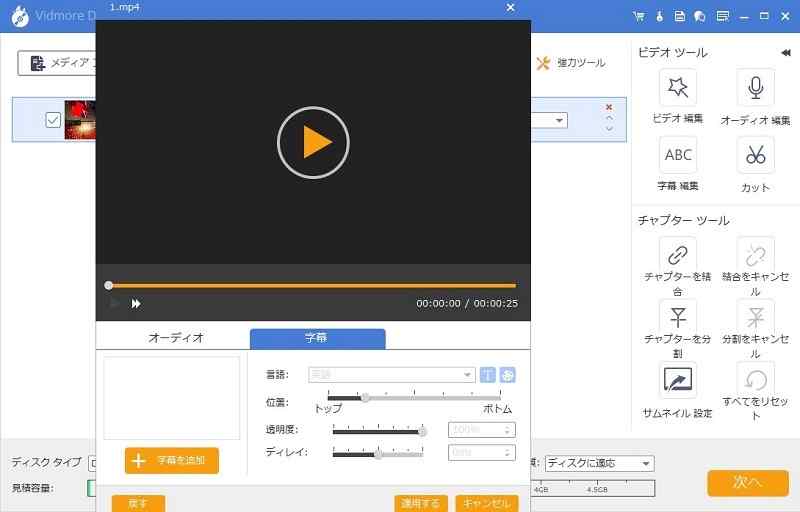Play the video with the large play button
Viewport: 800px width, 512px height.
313,142
